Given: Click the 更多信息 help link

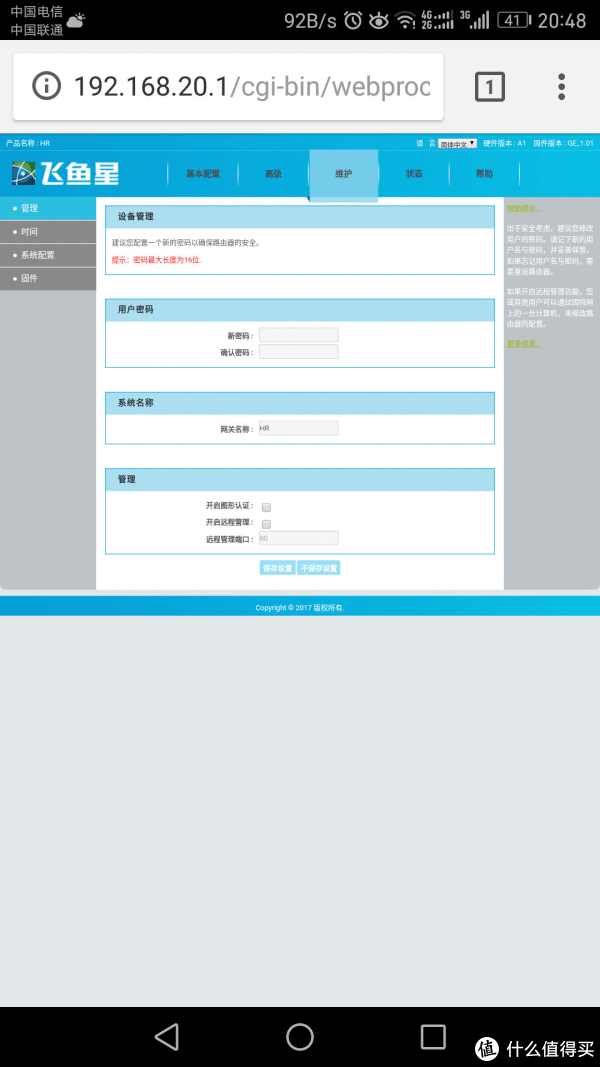Looking at the screenshot, I should [x=522, y=343].
